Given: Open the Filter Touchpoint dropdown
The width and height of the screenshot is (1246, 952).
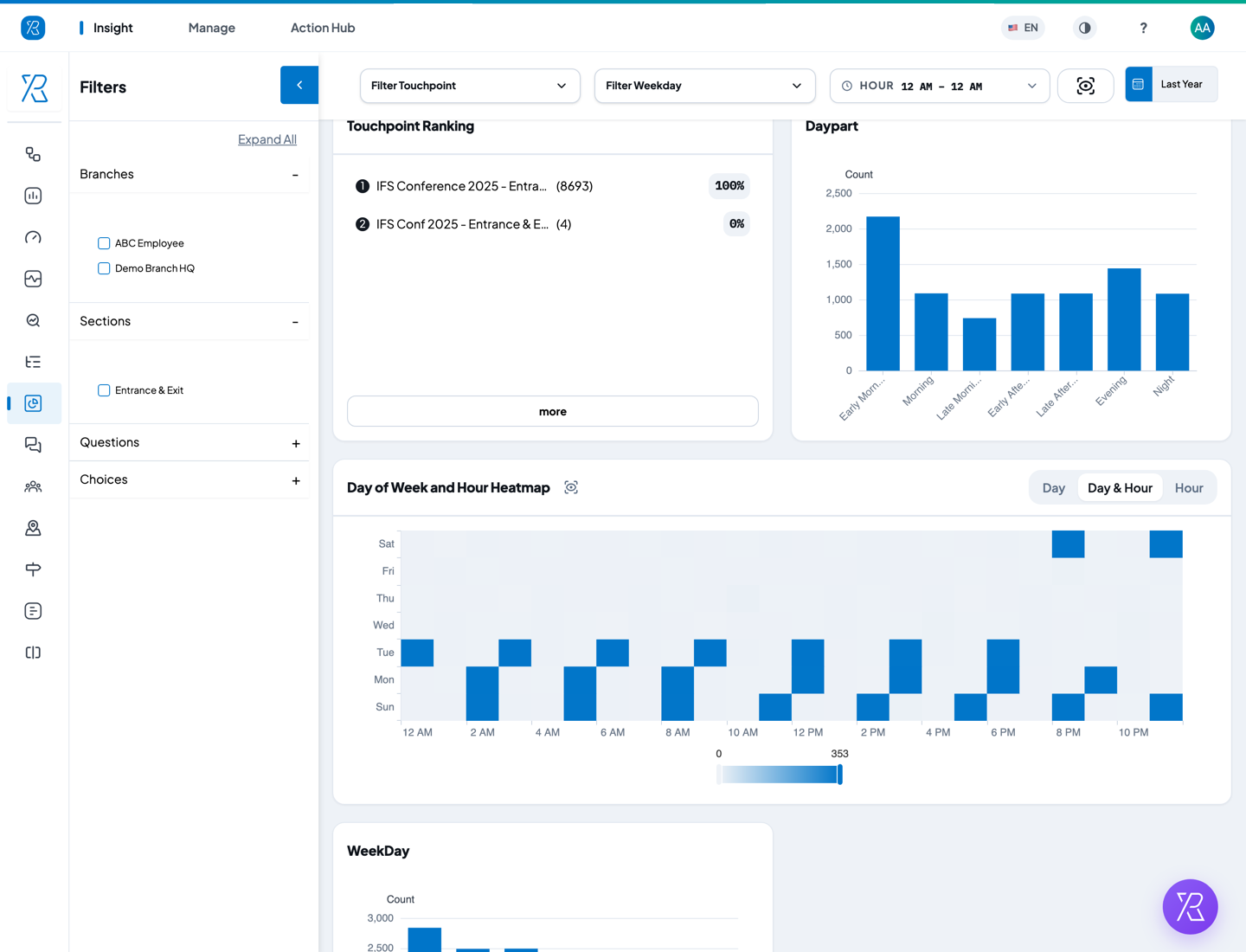Looking at the screenshot, I should (470, 86).
